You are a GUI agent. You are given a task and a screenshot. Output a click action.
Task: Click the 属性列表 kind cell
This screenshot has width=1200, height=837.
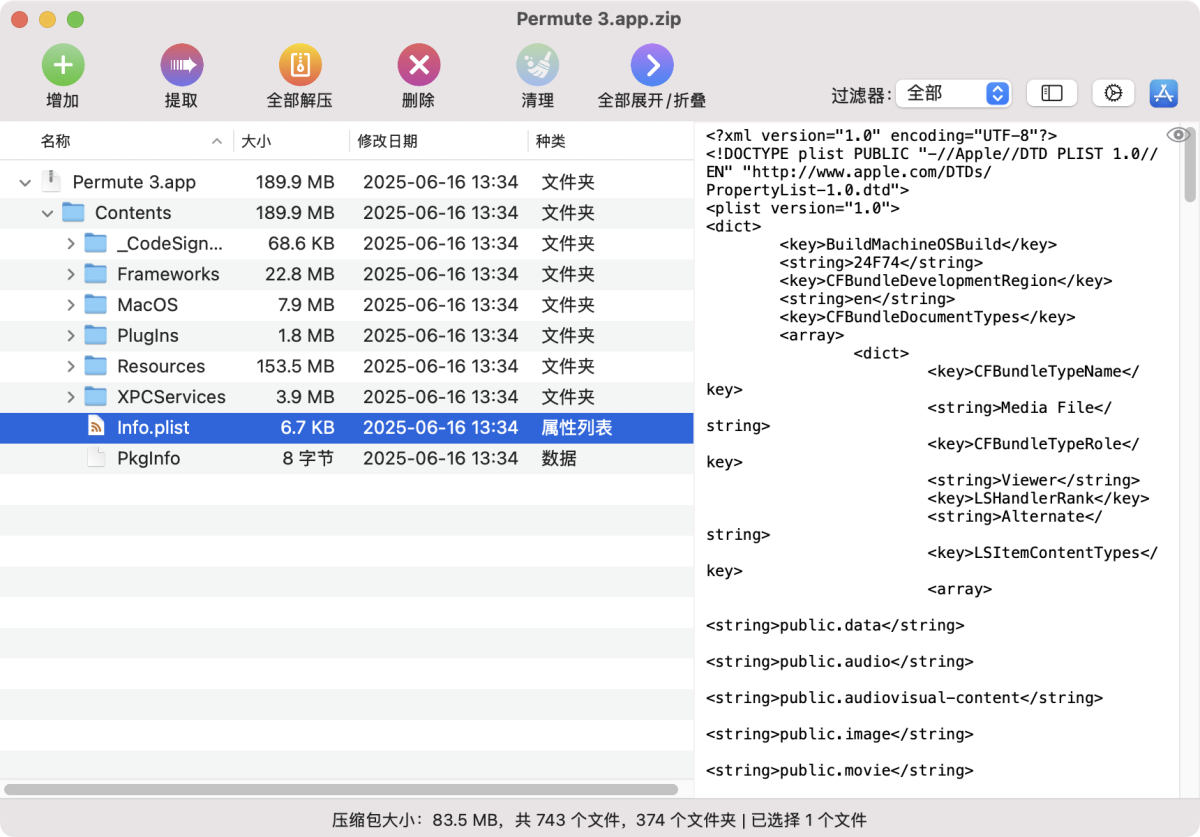577,428
